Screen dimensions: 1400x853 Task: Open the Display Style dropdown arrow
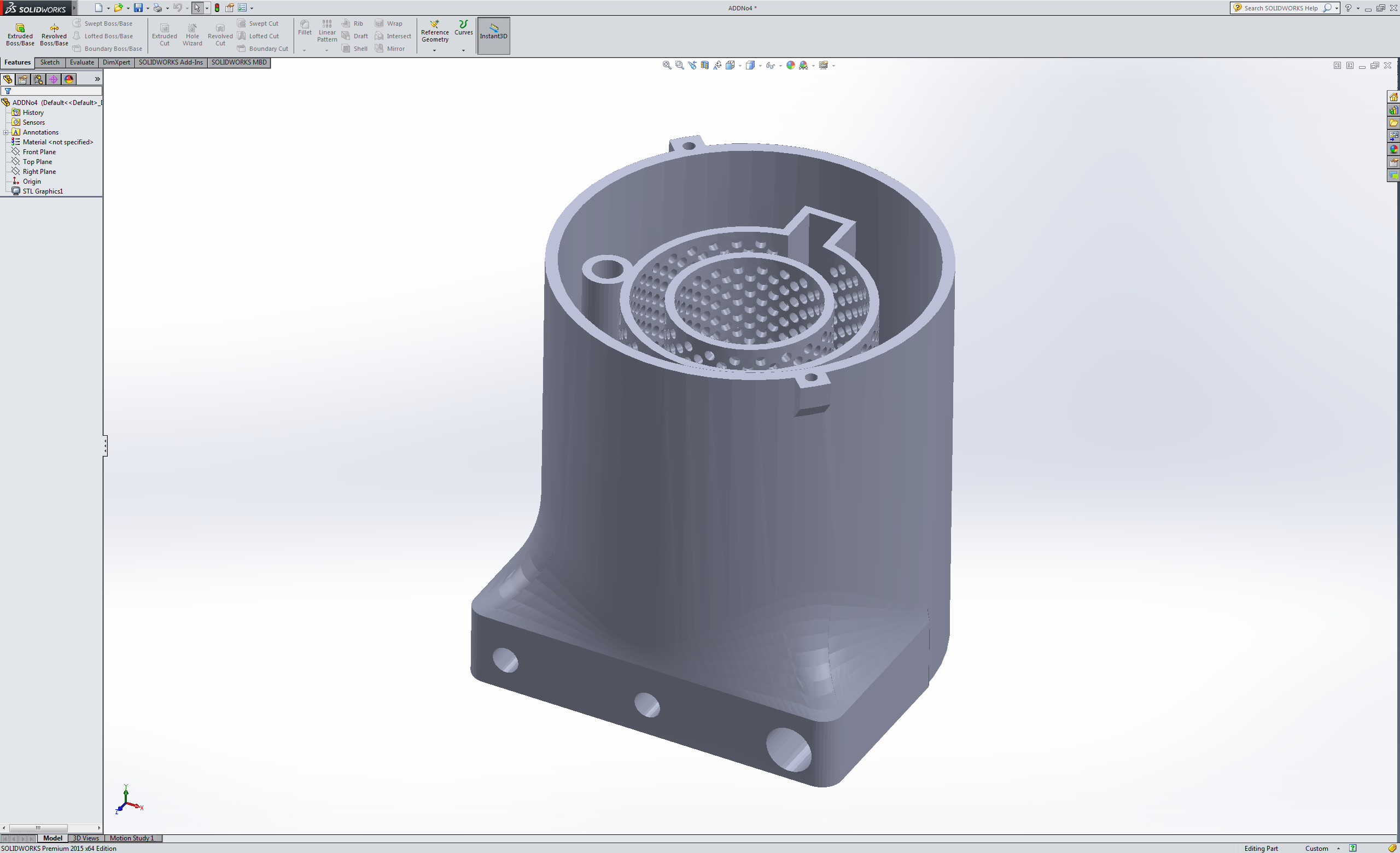click(x=760, y=66)
